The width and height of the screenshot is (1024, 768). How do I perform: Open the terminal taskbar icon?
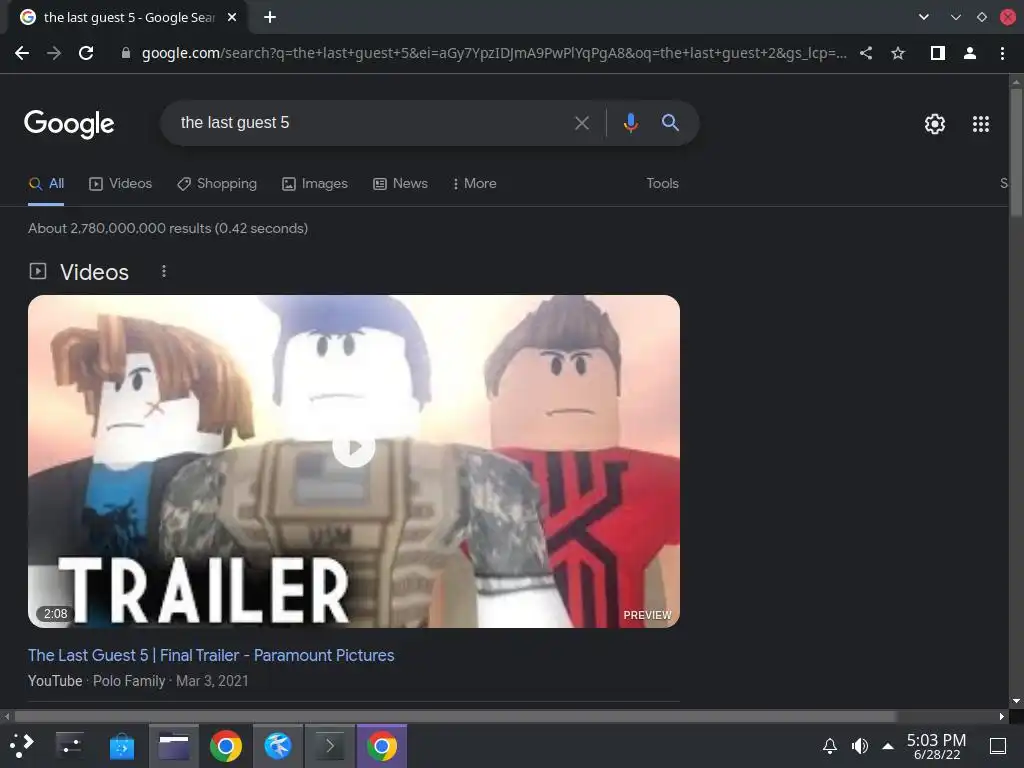point(330,746)
